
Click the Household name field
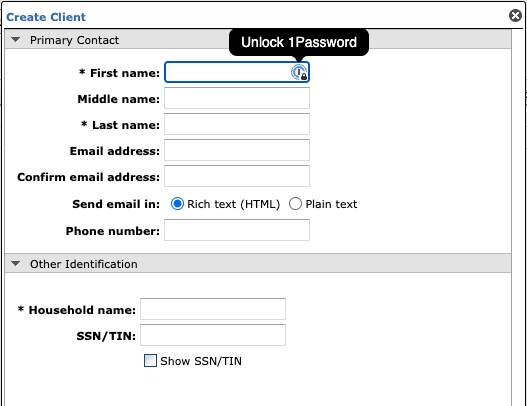pos(213,309)
